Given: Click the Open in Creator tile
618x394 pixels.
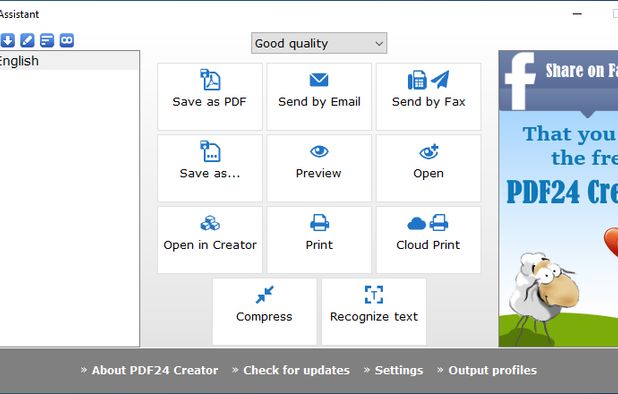Looking at the screenshot, I should (210, 240).
